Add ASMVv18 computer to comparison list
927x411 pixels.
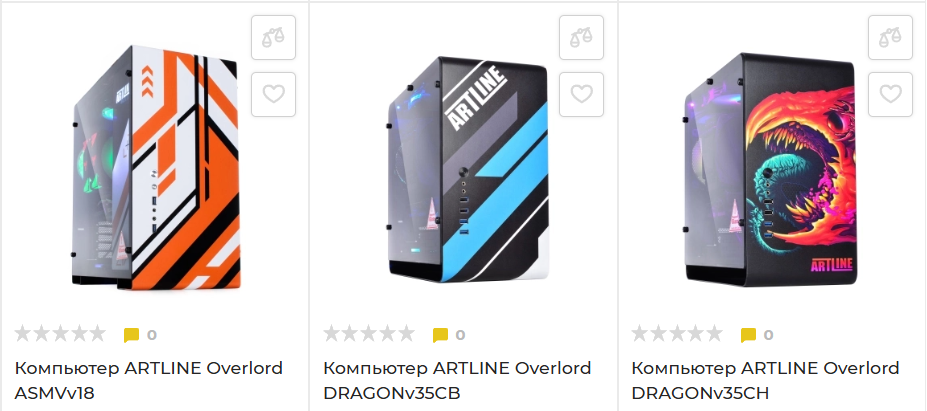coord(273,37)
